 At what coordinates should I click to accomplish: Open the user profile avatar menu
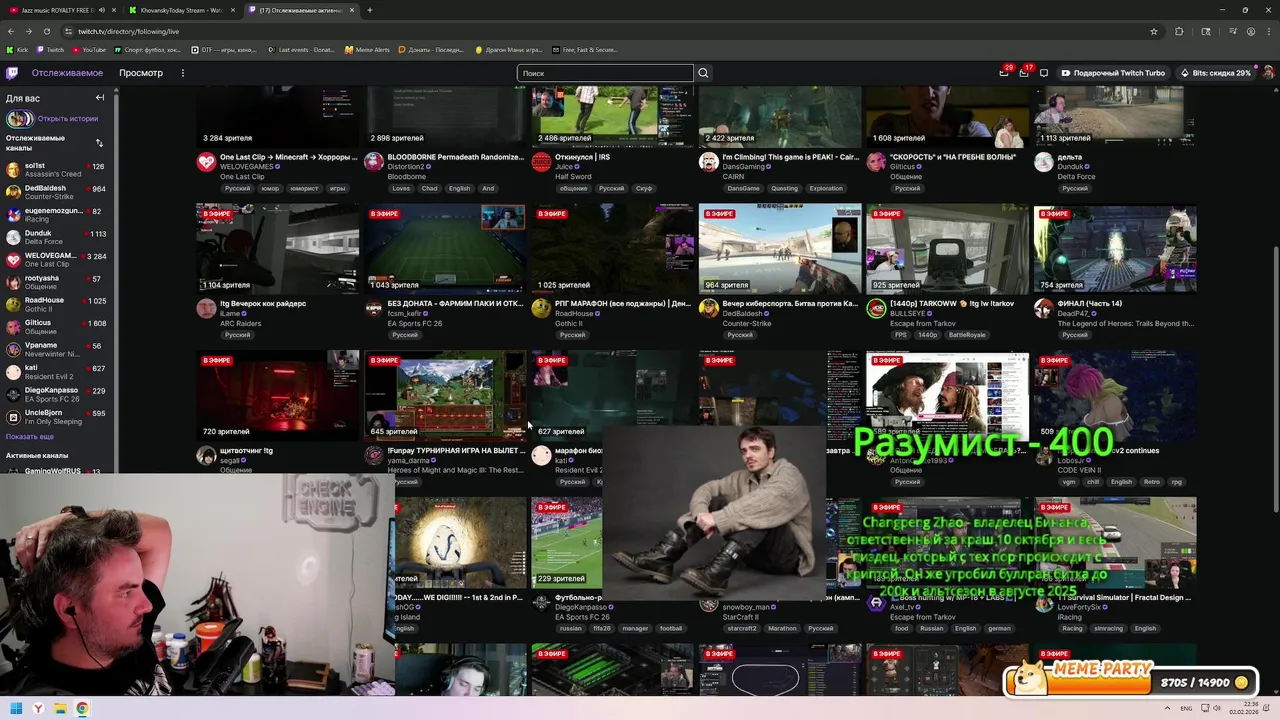click(x=1268, y=73)
